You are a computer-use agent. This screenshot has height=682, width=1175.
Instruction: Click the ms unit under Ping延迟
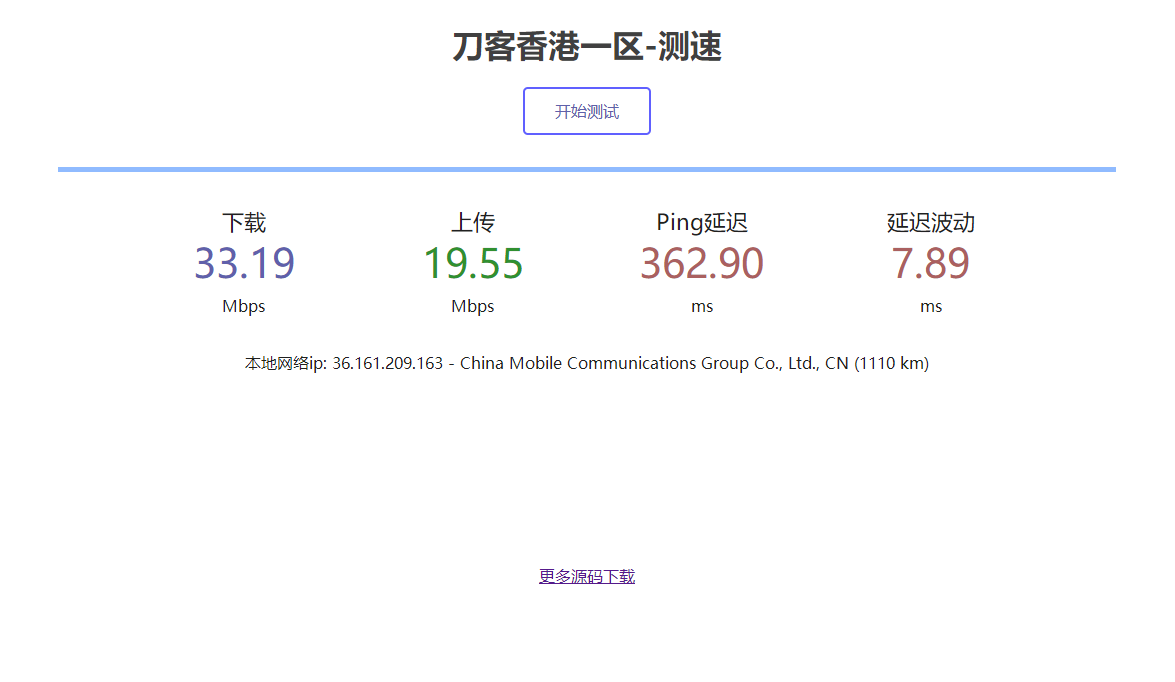[x=702, y=306]
